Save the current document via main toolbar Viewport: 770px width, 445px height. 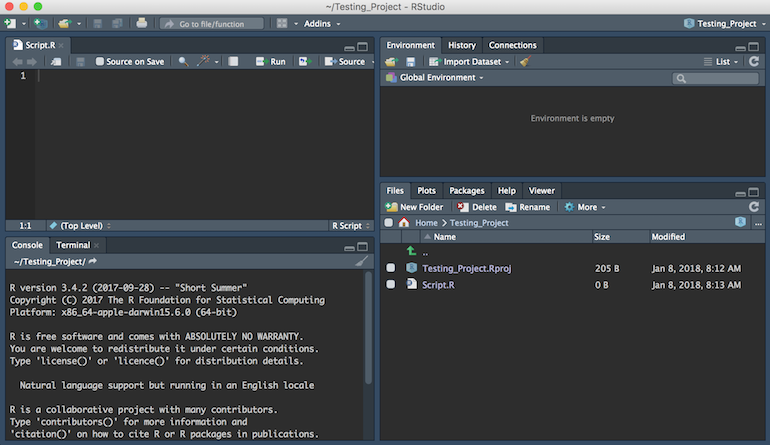(98, 24)
